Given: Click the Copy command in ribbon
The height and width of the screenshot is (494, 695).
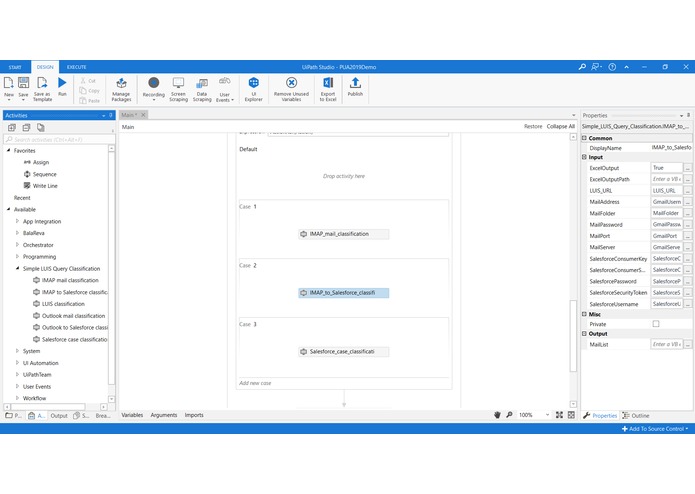Looking at the screenshot, I should pos(90,90).
